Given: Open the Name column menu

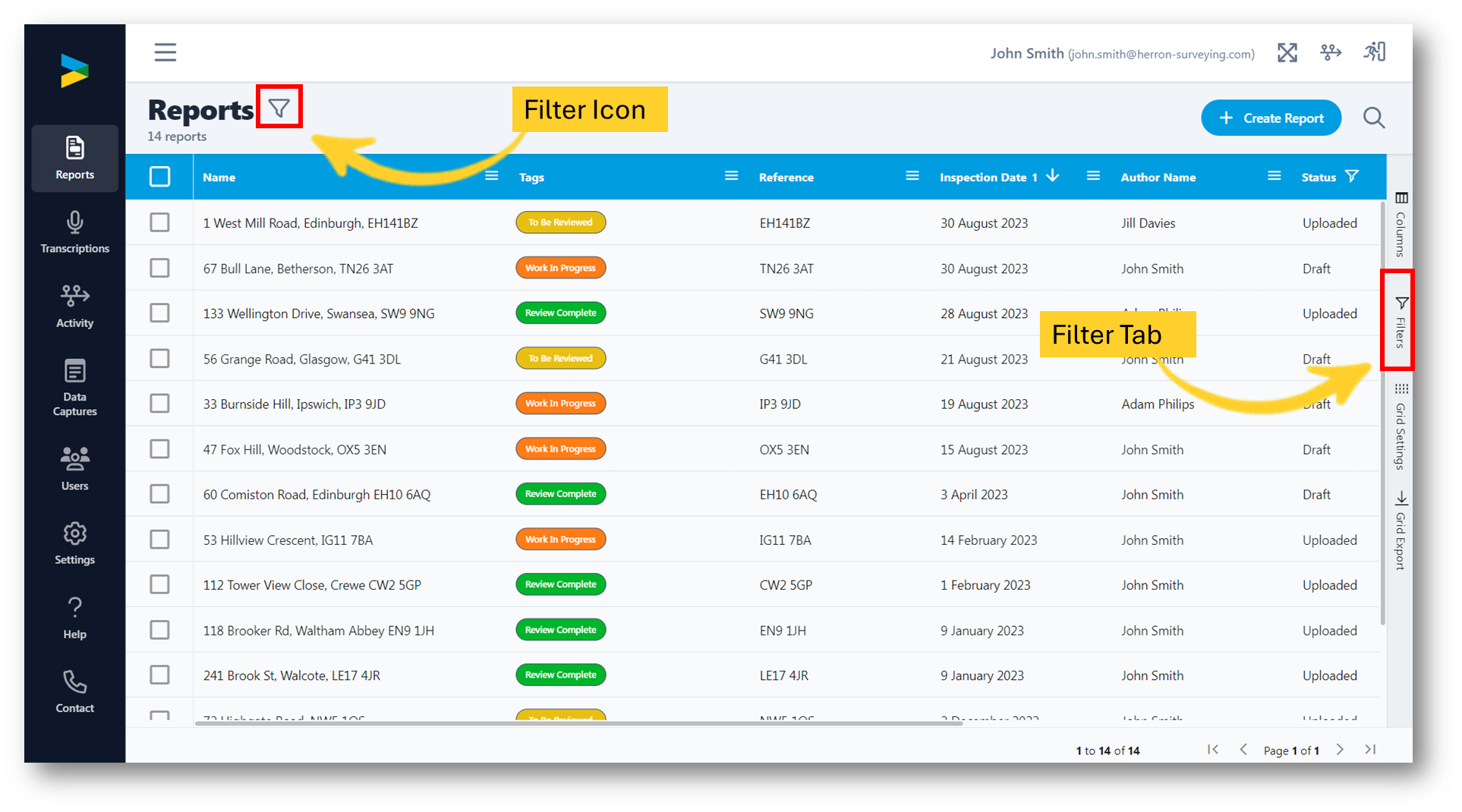Looking at the screenshot, I should [492, 176].
